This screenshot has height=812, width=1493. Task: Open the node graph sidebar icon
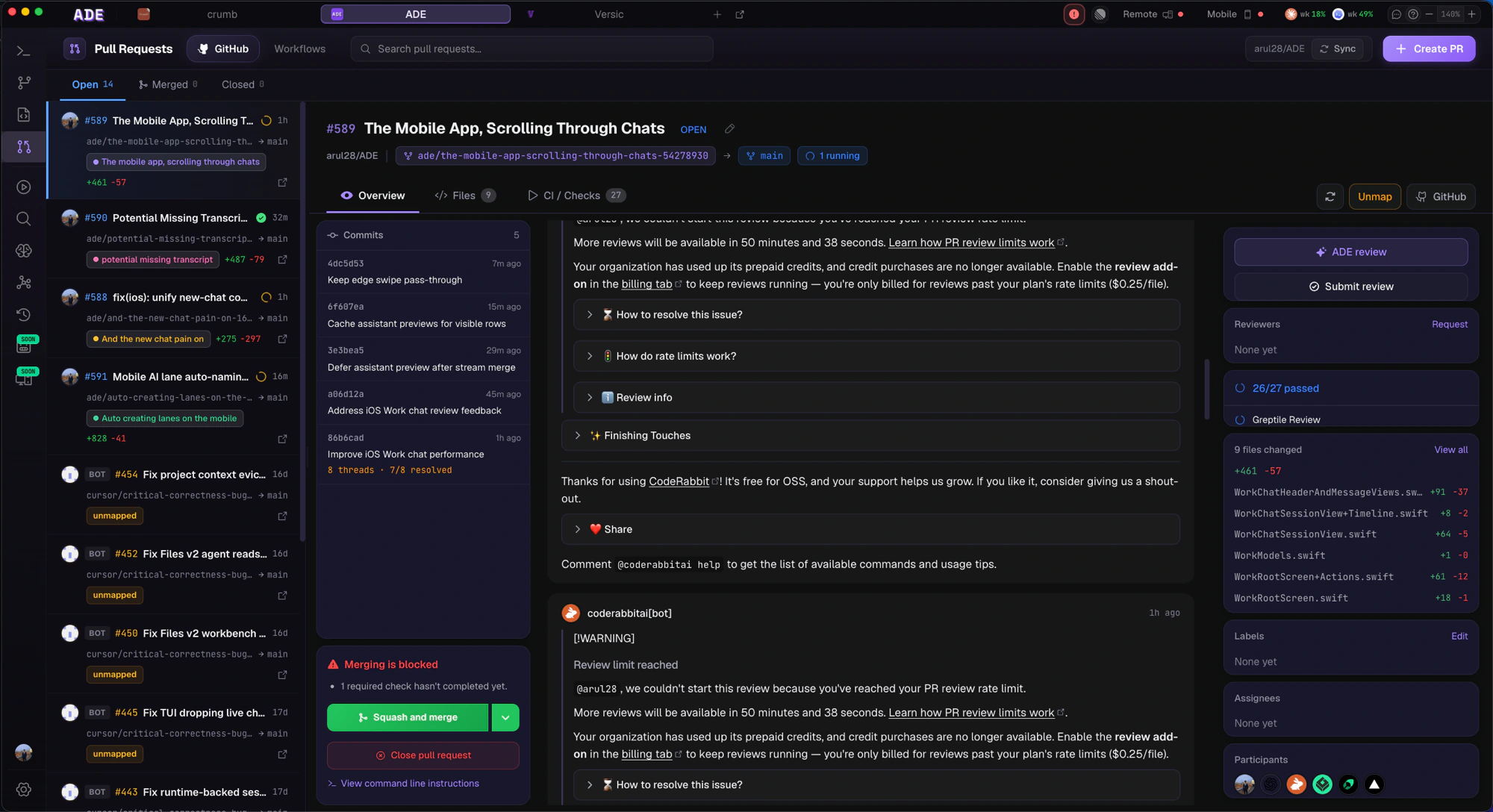click(x=24, y=283)
